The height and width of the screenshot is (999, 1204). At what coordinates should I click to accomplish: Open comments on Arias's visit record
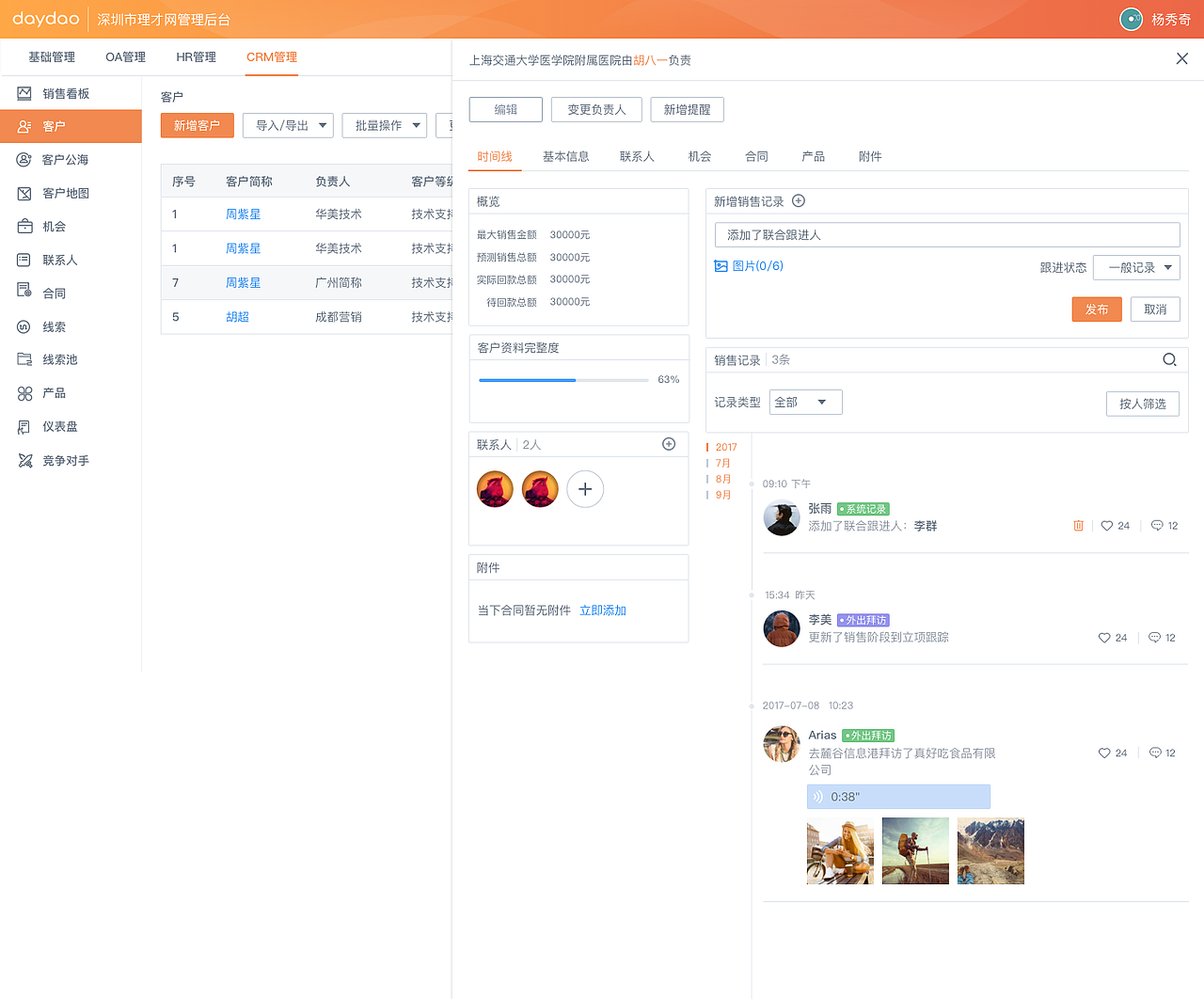1158,752
